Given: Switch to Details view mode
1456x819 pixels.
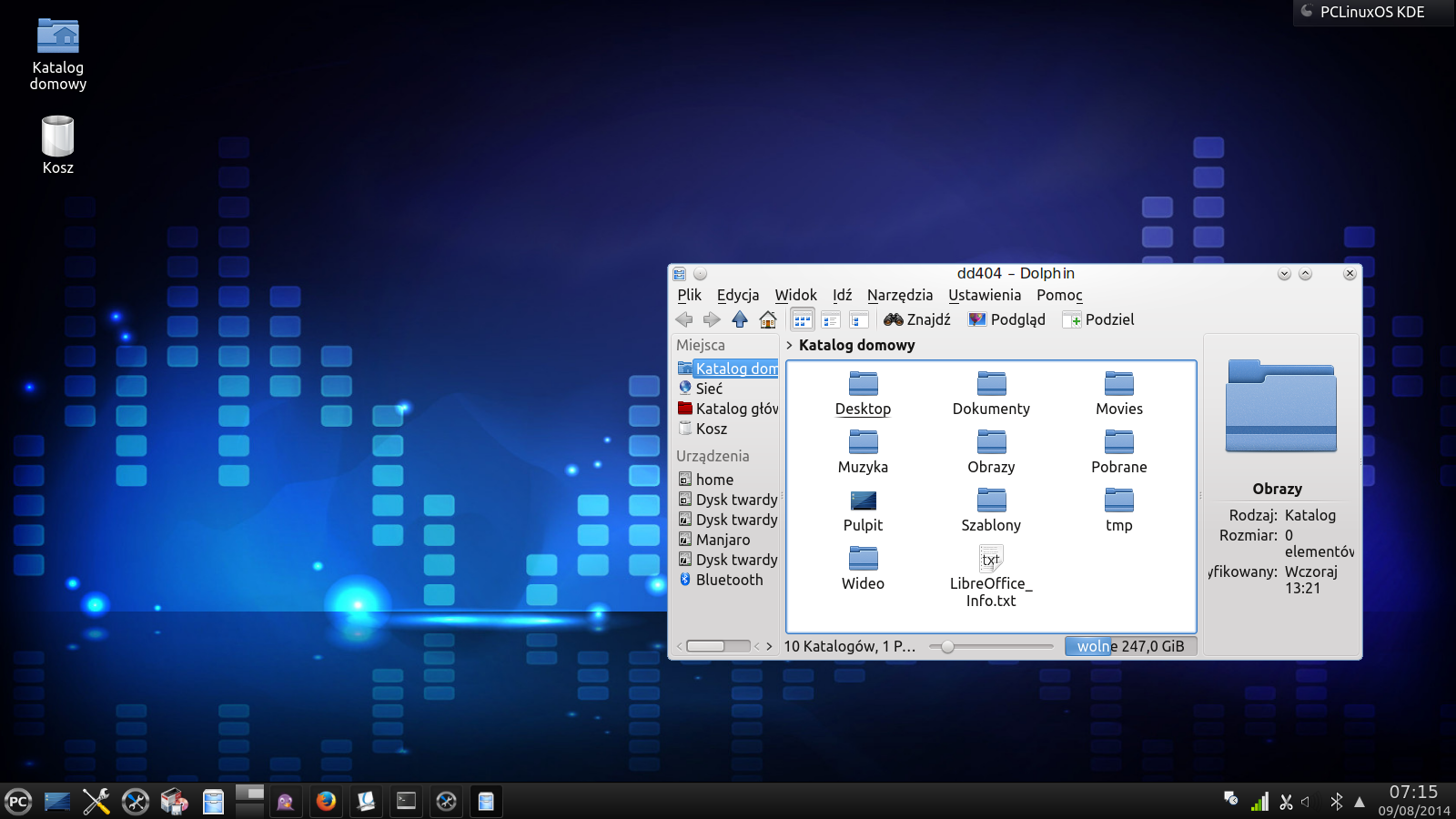Looking at the screenshot, I should (x=858, y=319).
